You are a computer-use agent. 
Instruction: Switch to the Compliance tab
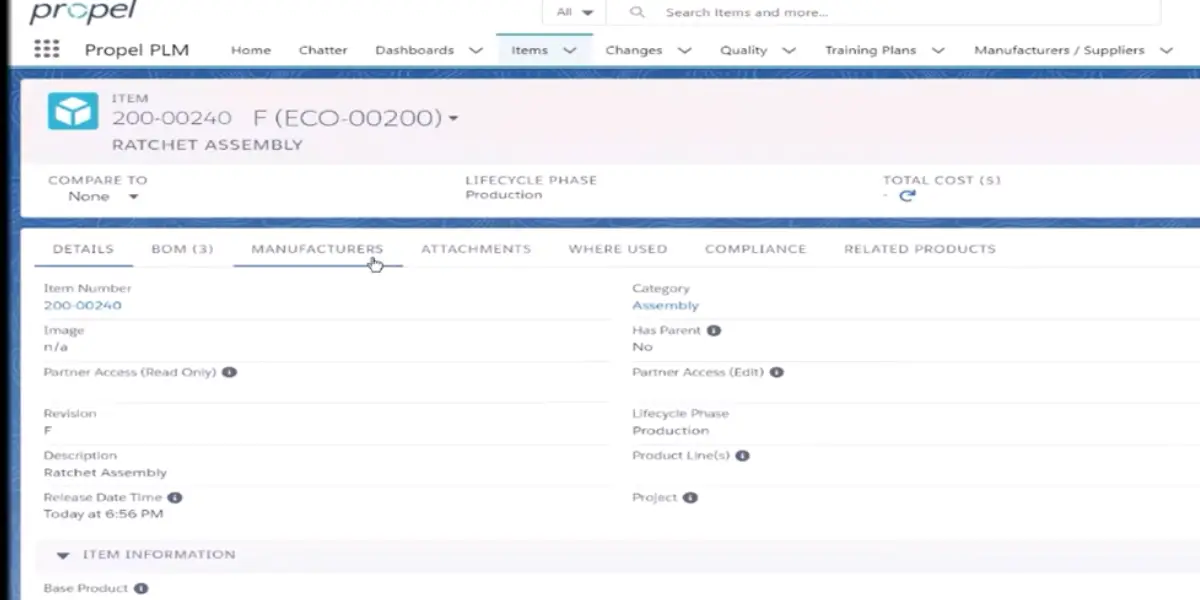pos(755,249)
